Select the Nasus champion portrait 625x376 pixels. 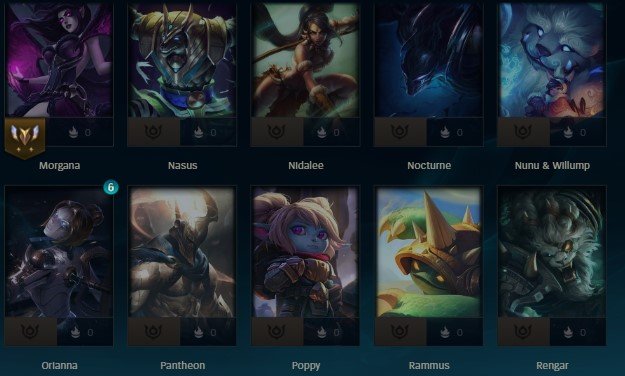pyautogui.click(x=182, y=60)
